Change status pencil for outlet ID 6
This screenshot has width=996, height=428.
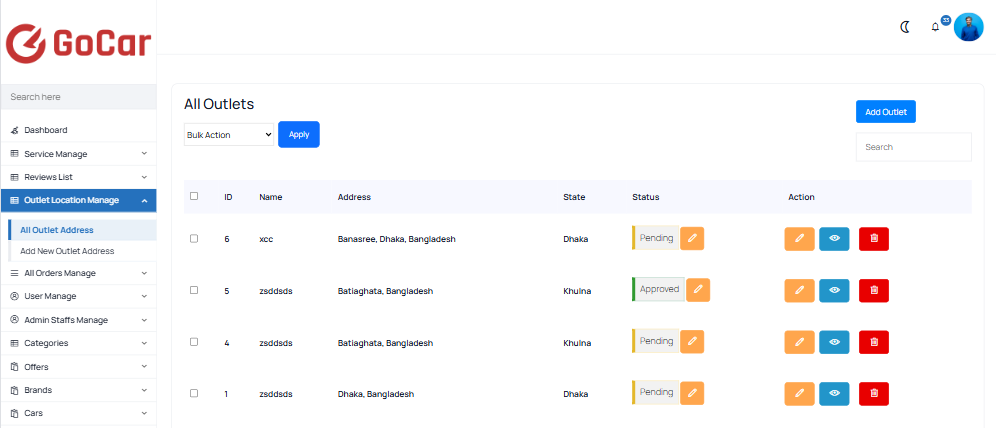point(692,238)
